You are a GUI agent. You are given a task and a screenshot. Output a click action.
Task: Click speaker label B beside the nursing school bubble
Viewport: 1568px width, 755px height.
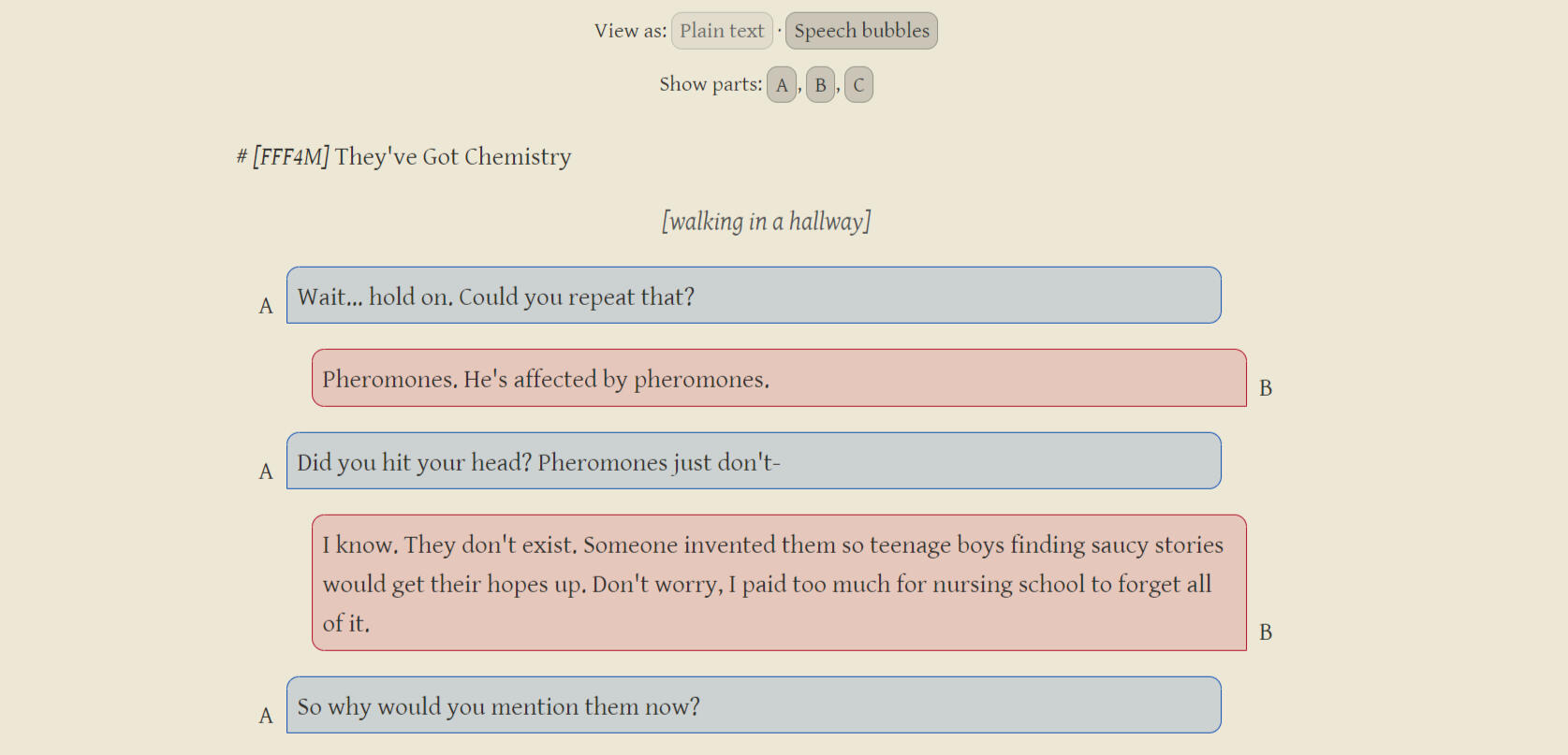click(x=1266, y=632)
